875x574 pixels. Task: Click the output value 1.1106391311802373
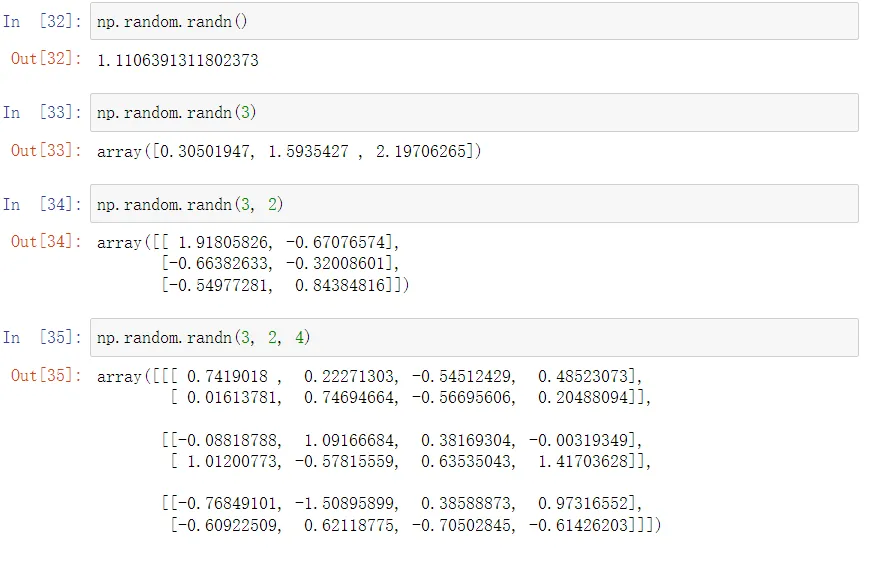pyautogui.click(x=178, y=60)
